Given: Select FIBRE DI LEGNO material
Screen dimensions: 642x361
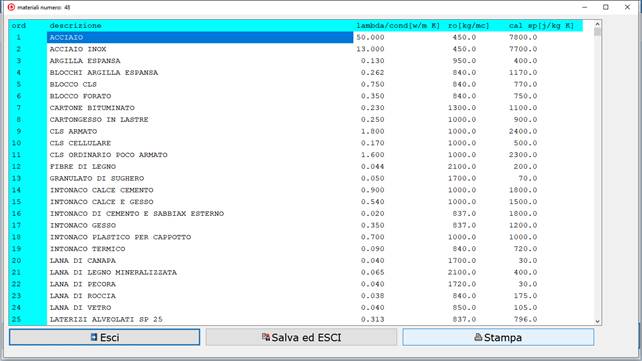Looking at the screenshot, I should 295,167.
